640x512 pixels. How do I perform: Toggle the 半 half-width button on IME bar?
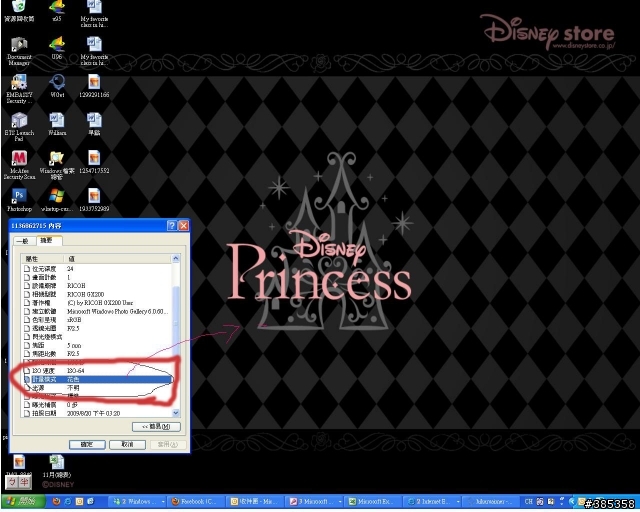(x=24, y=482)
